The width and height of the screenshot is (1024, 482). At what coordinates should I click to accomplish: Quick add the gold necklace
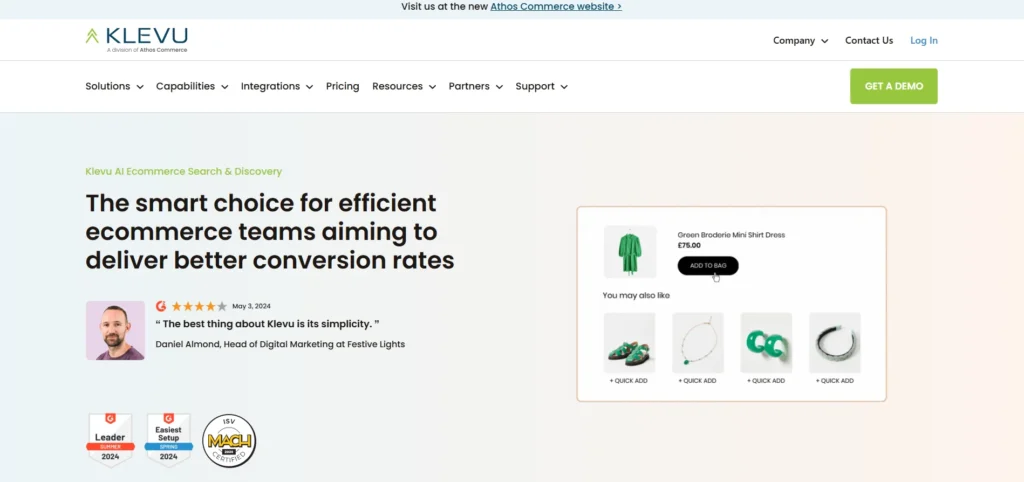click(697, 381)
